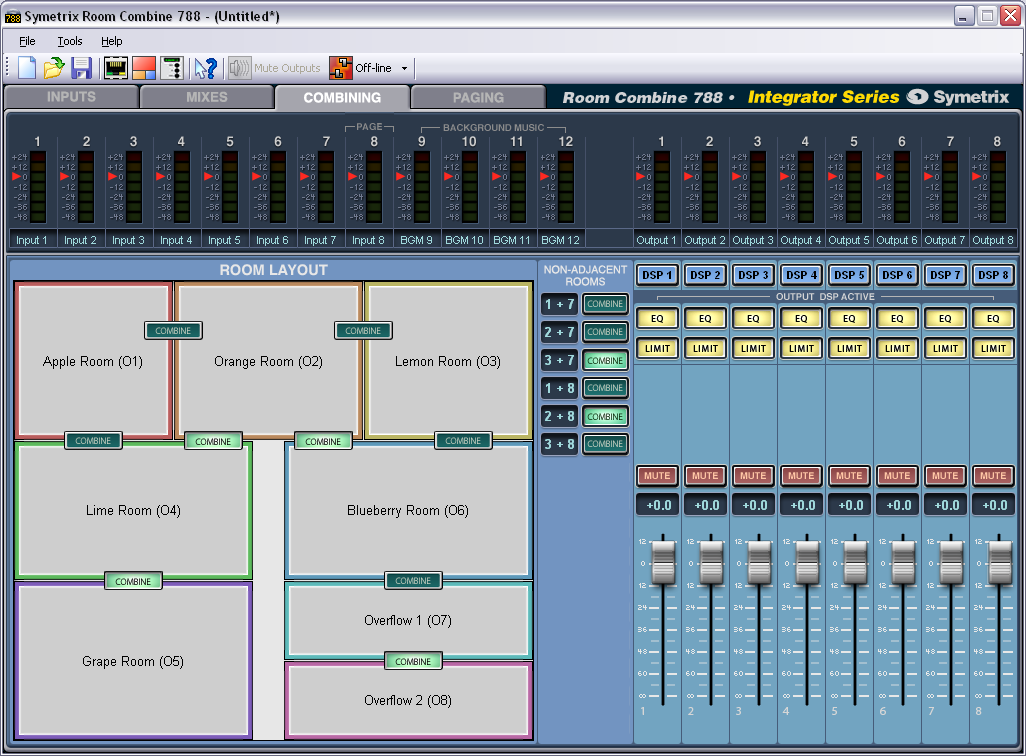1026x756 pixels.
Task: Toggle the non-adjacent 3 + 8 Combine button
Action: (x=605, y=444)
